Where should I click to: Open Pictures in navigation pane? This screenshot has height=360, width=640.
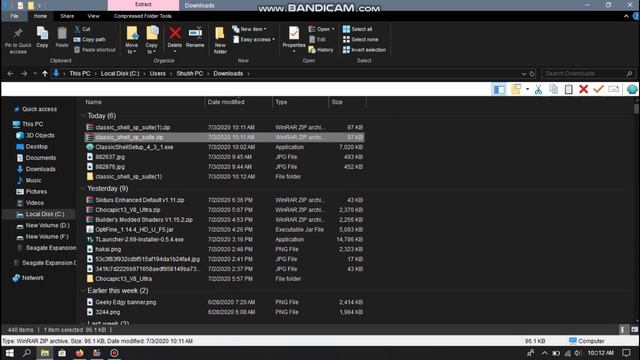tap(36, 191)
